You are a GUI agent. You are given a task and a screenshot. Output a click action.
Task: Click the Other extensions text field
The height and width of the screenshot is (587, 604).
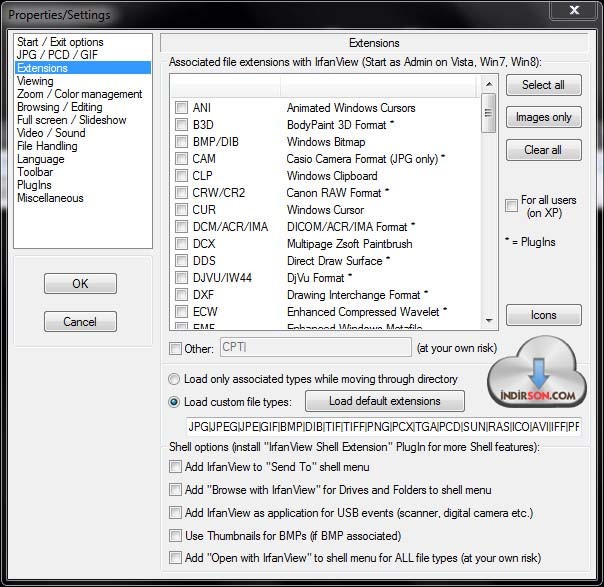(x=315, y=347)
